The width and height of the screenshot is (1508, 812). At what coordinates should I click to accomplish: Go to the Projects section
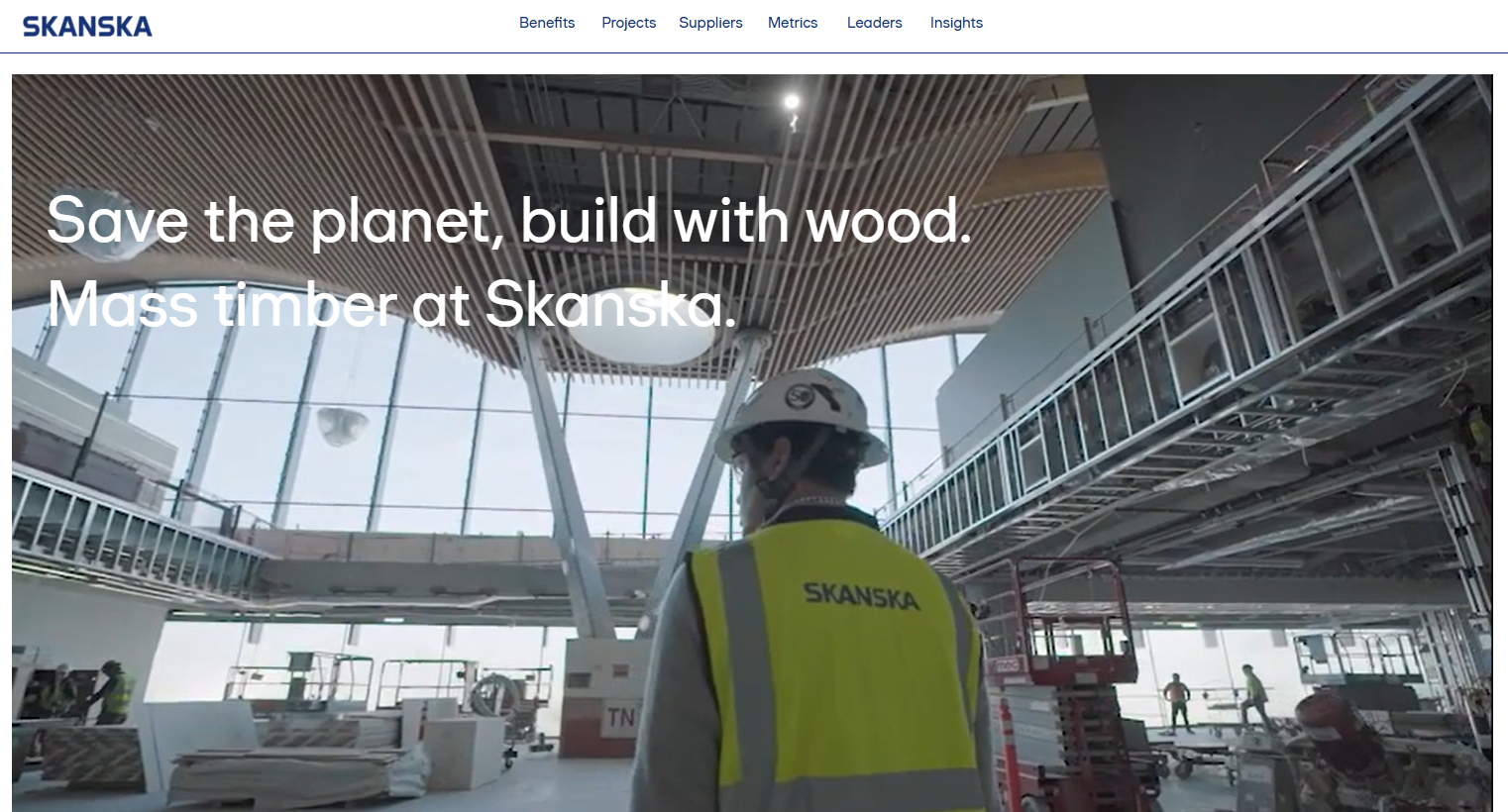(628, 23)
